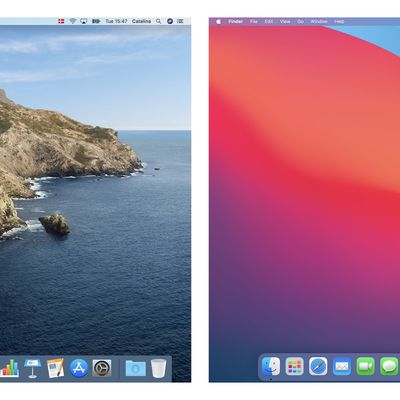Image resolution: width=400 pixels, height=400 pixels.
Task: Open the Window menu on Big Sur
Action: [x=319, y=22]
